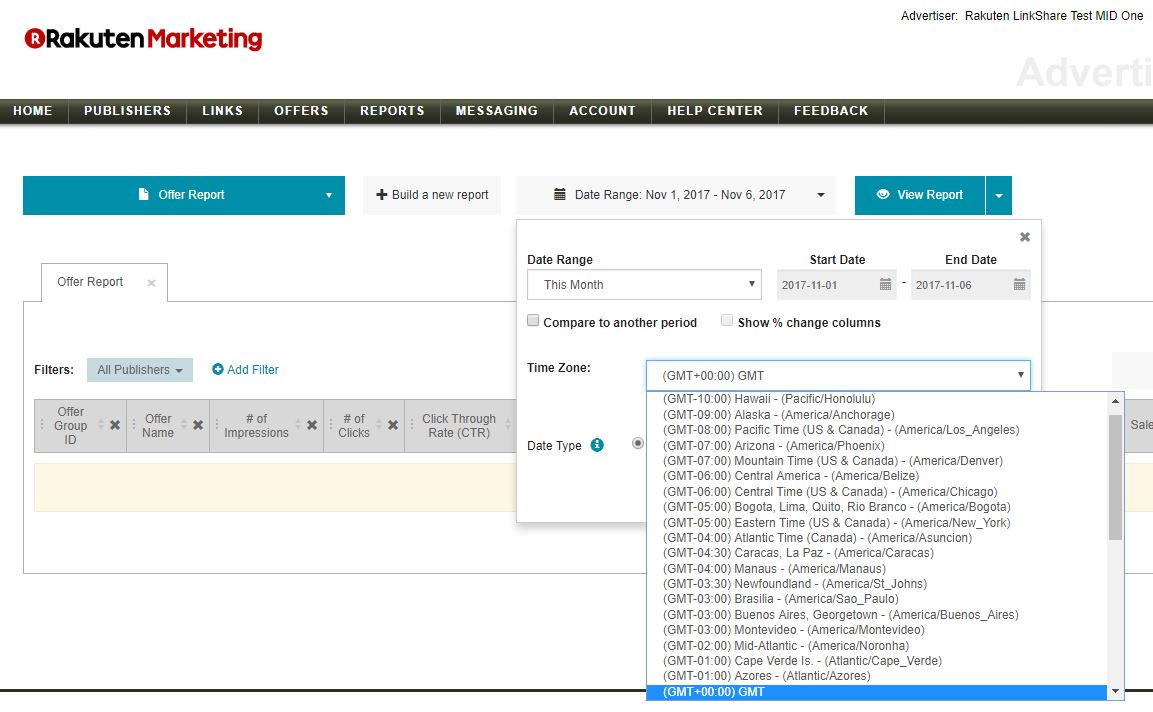Click Build a new report button
The height and width of the screenshot is (712, 1153).
coord(432,195)
